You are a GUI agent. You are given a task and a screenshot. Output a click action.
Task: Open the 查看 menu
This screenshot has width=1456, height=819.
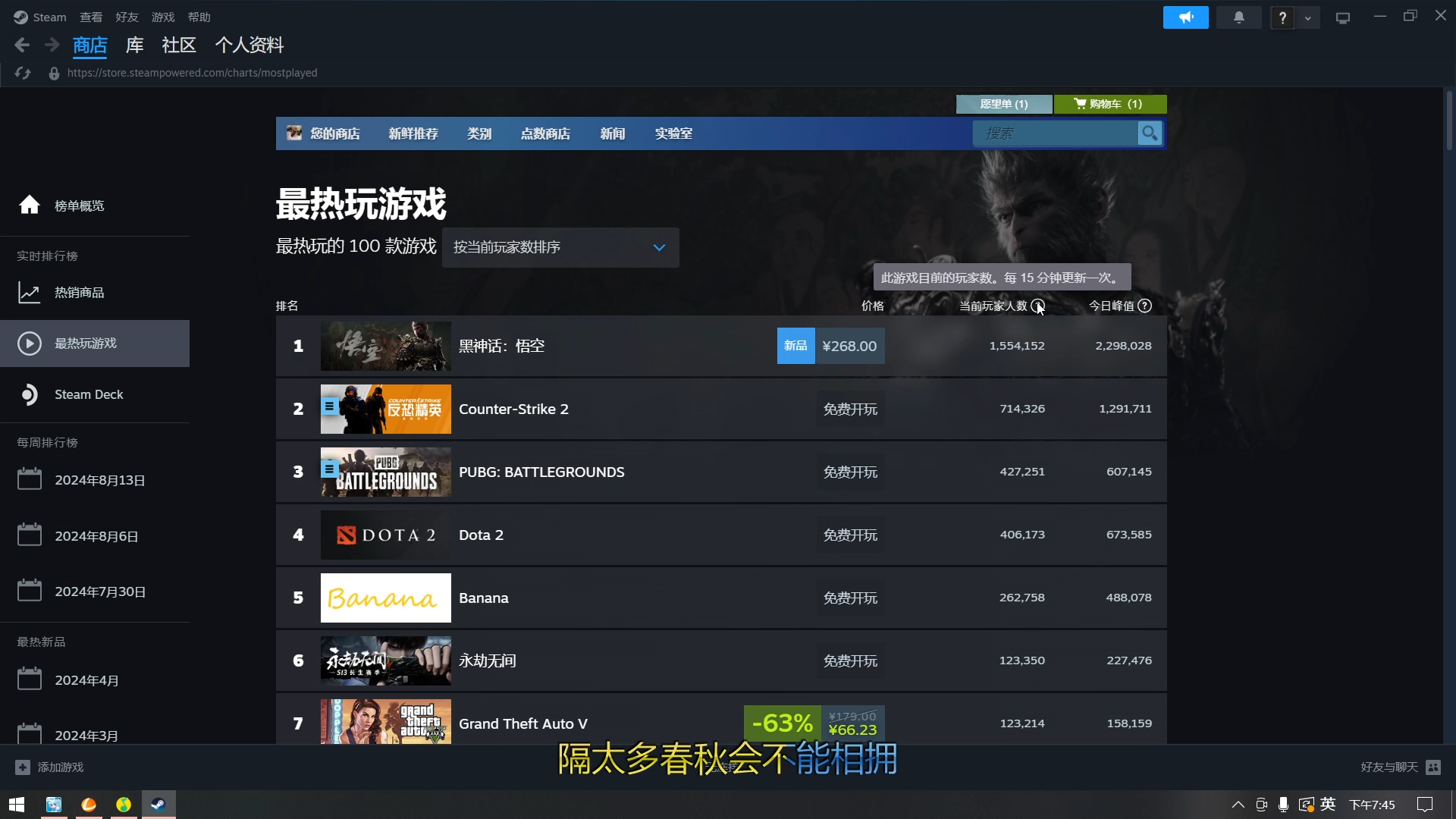[x=91, y=17]
